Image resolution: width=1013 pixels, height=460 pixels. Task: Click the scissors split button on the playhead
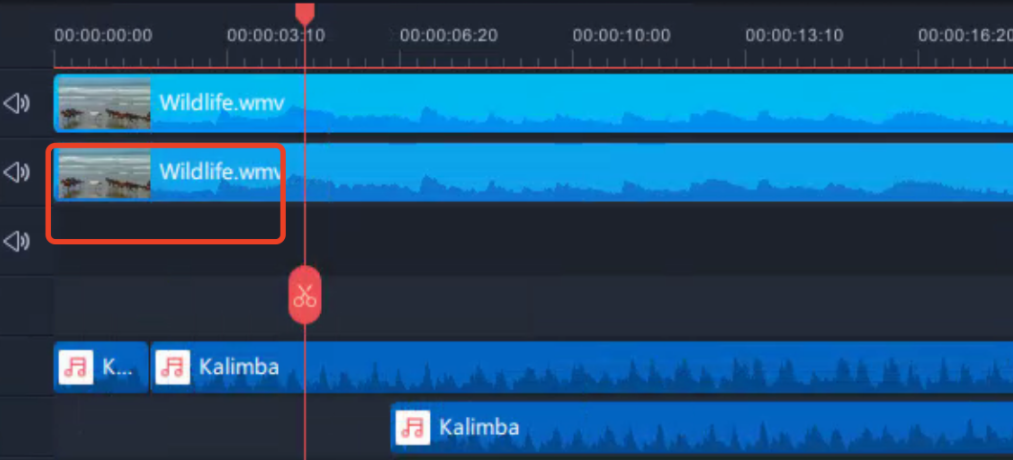point(305,295)
